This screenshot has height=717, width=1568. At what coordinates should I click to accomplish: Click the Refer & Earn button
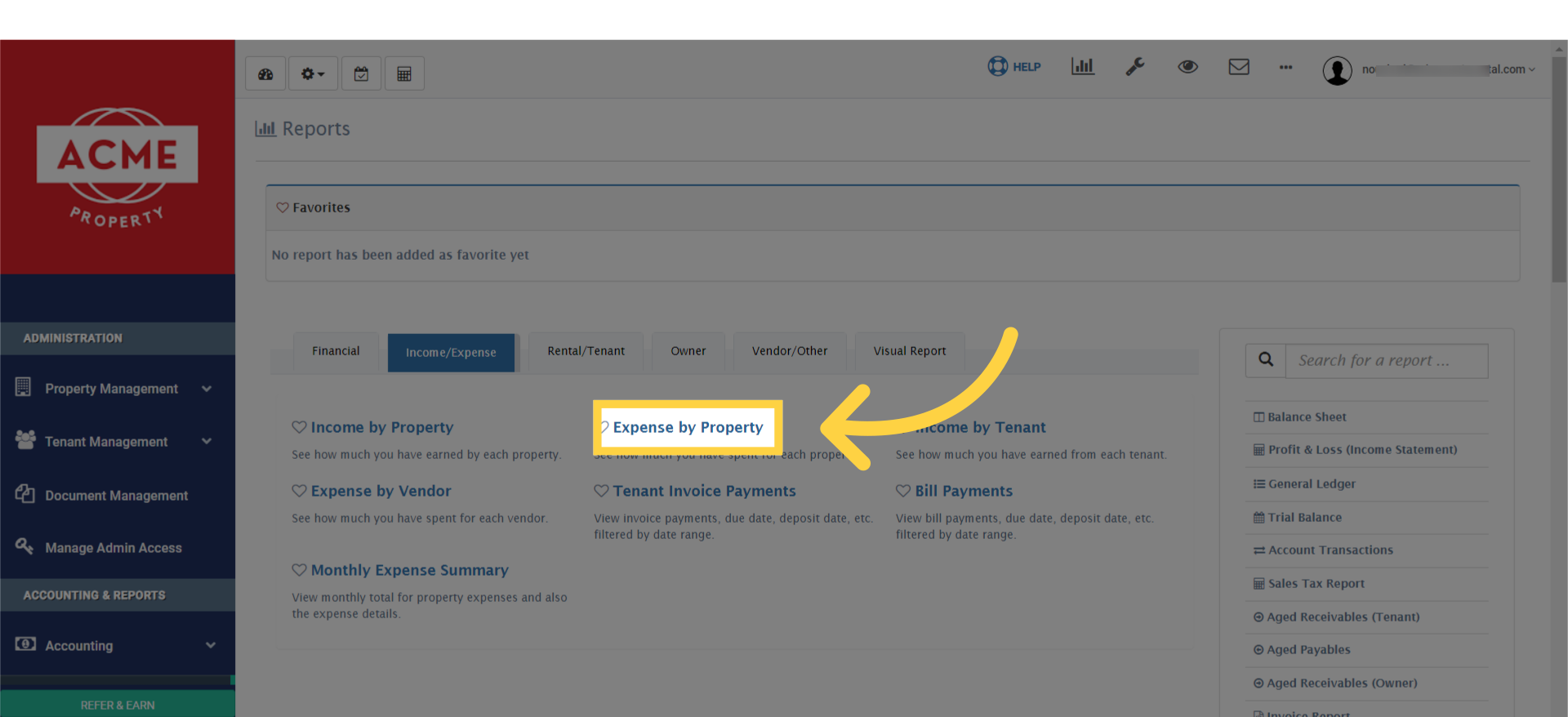point(118,704)
